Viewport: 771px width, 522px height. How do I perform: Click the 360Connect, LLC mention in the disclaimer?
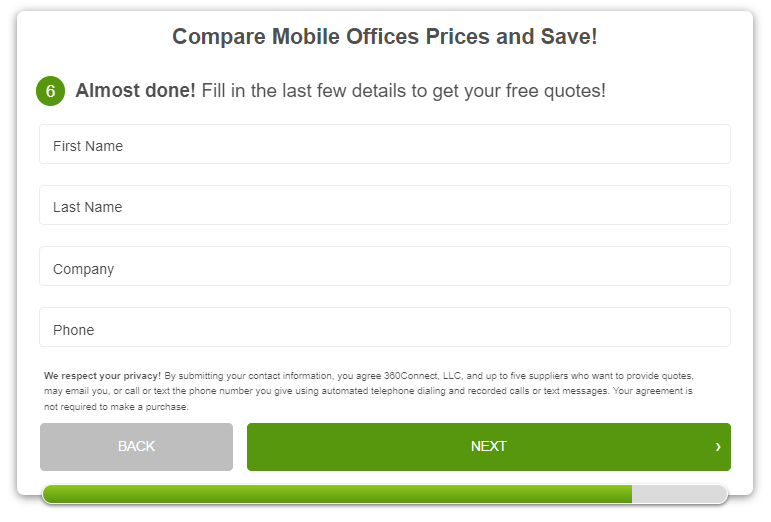[x=423, y=376]
